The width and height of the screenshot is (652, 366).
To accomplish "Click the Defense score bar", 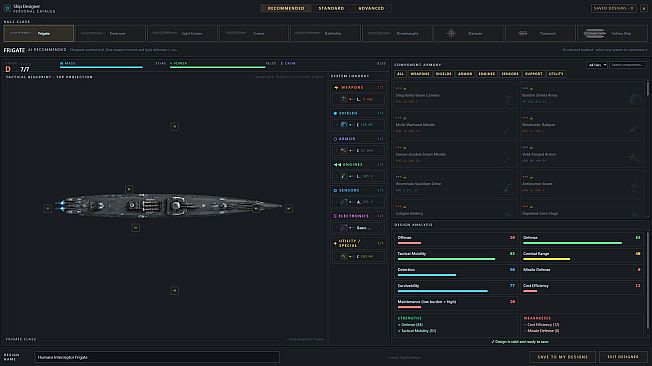I will click(573, 243).
